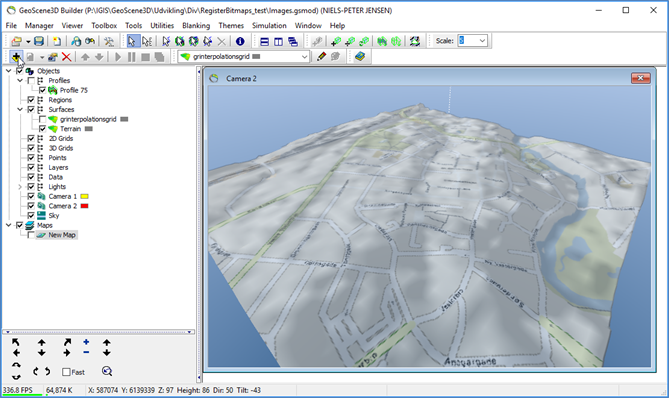Open the dropdown arrow next to open folder icon
This screenshot has width=669, height=398.
(x=28, y=42)
